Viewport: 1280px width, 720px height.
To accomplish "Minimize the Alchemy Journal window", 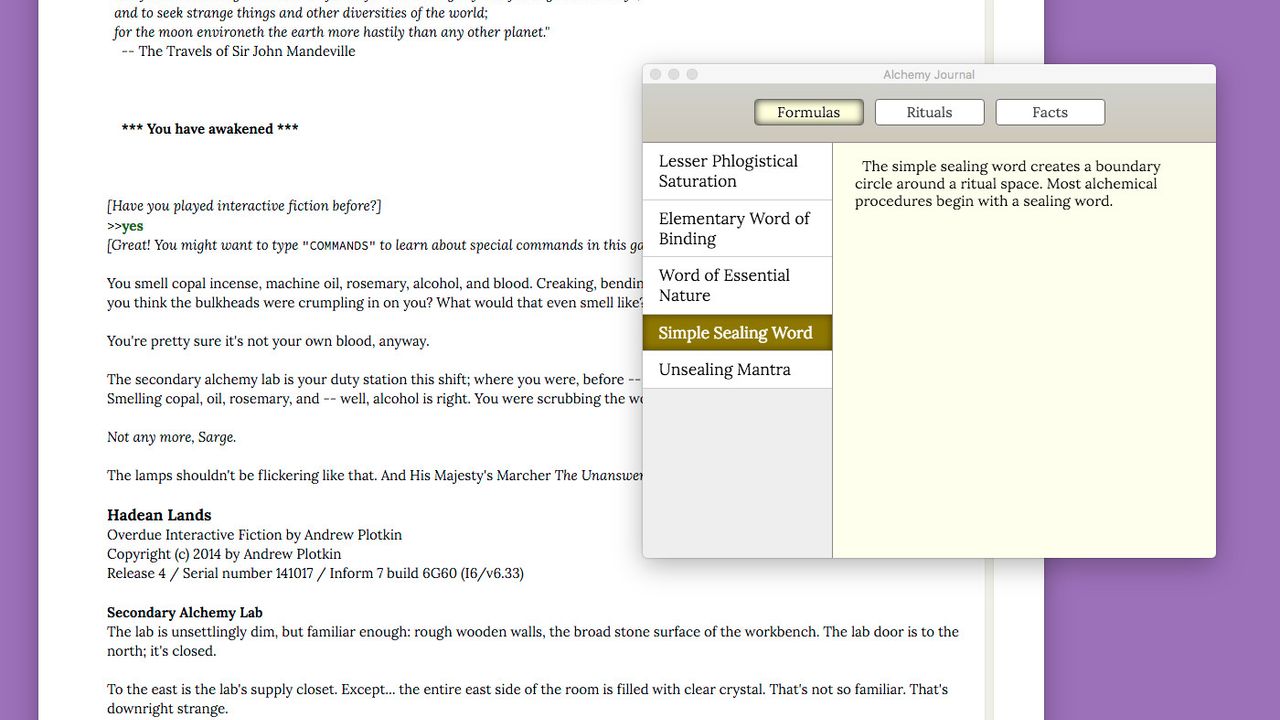I will [x=674, y=74].
